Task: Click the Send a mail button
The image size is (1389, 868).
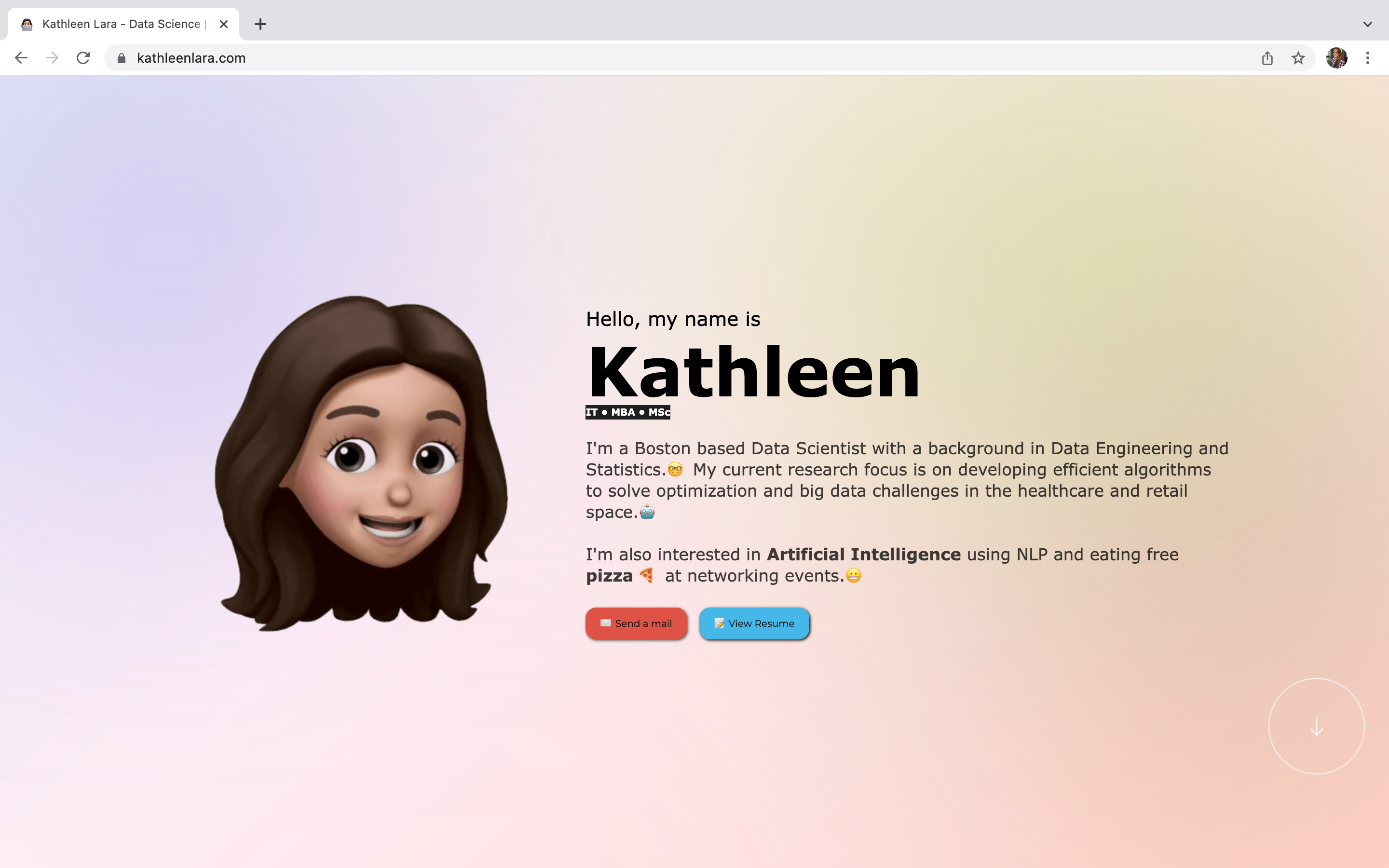Action: (x=636, y=624)
